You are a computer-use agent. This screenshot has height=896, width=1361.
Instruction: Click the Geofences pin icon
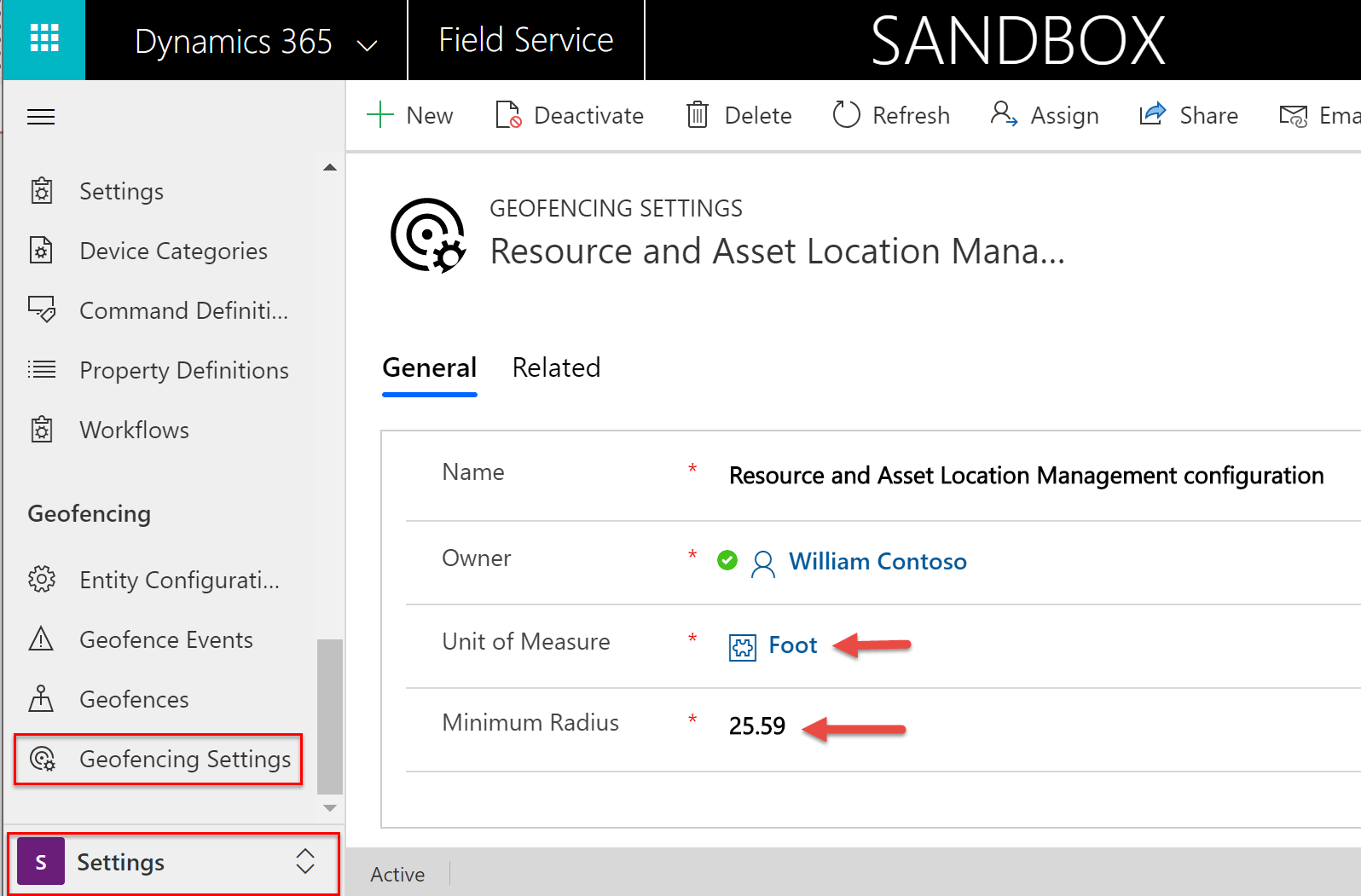click(41, 698)
